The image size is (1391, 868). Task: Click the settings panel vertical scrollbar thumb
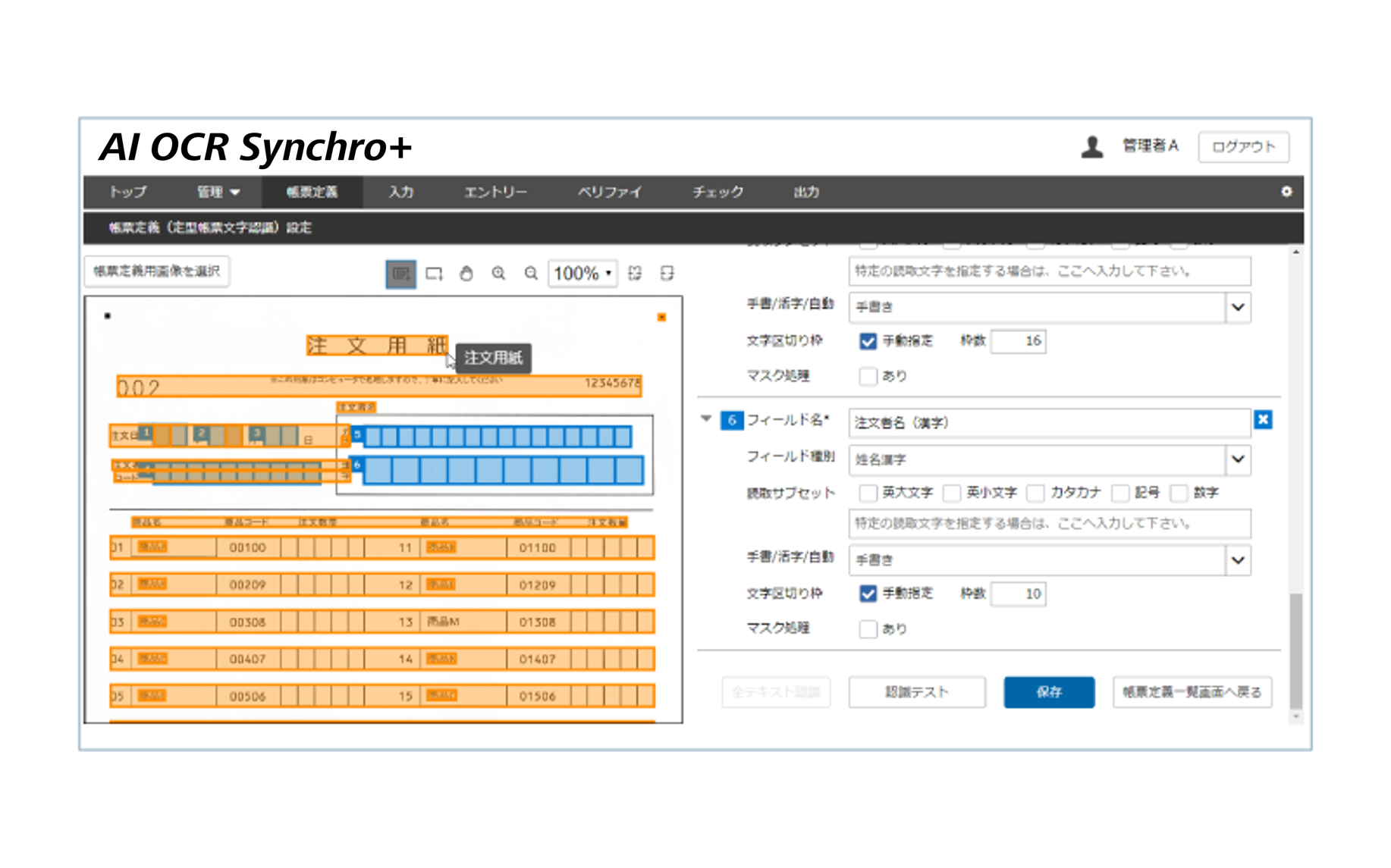(1295, 650)
